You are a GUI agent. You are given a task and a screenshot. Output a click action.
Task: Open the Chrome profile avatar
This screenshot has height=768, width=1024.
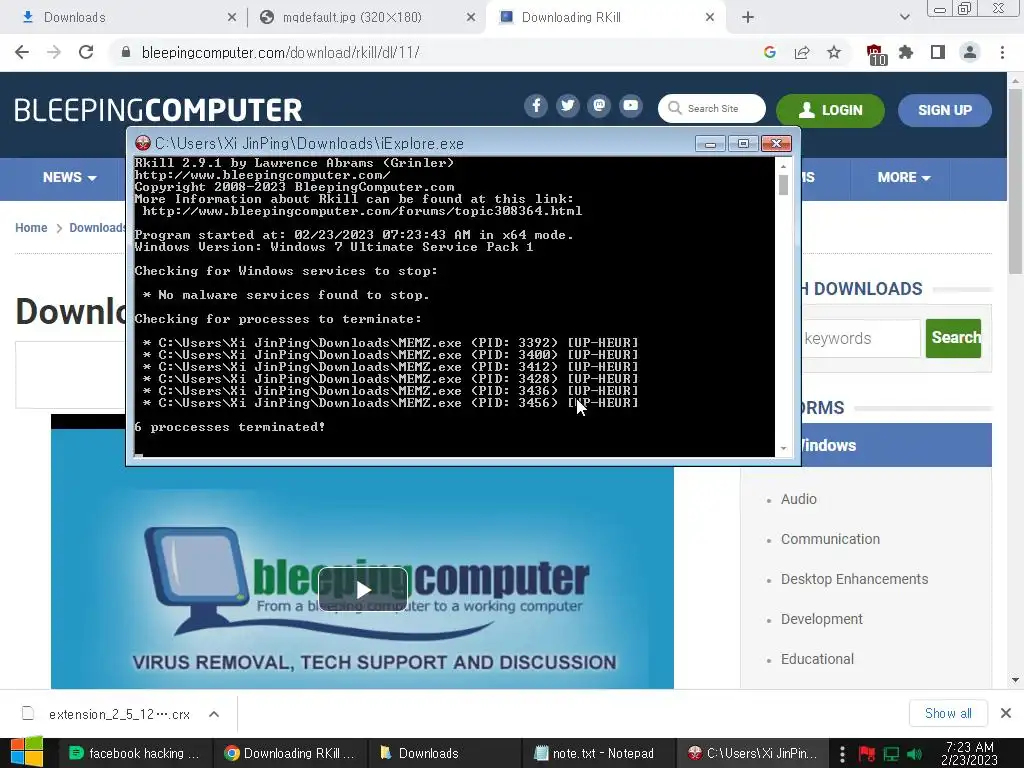[x=970, y=52]
